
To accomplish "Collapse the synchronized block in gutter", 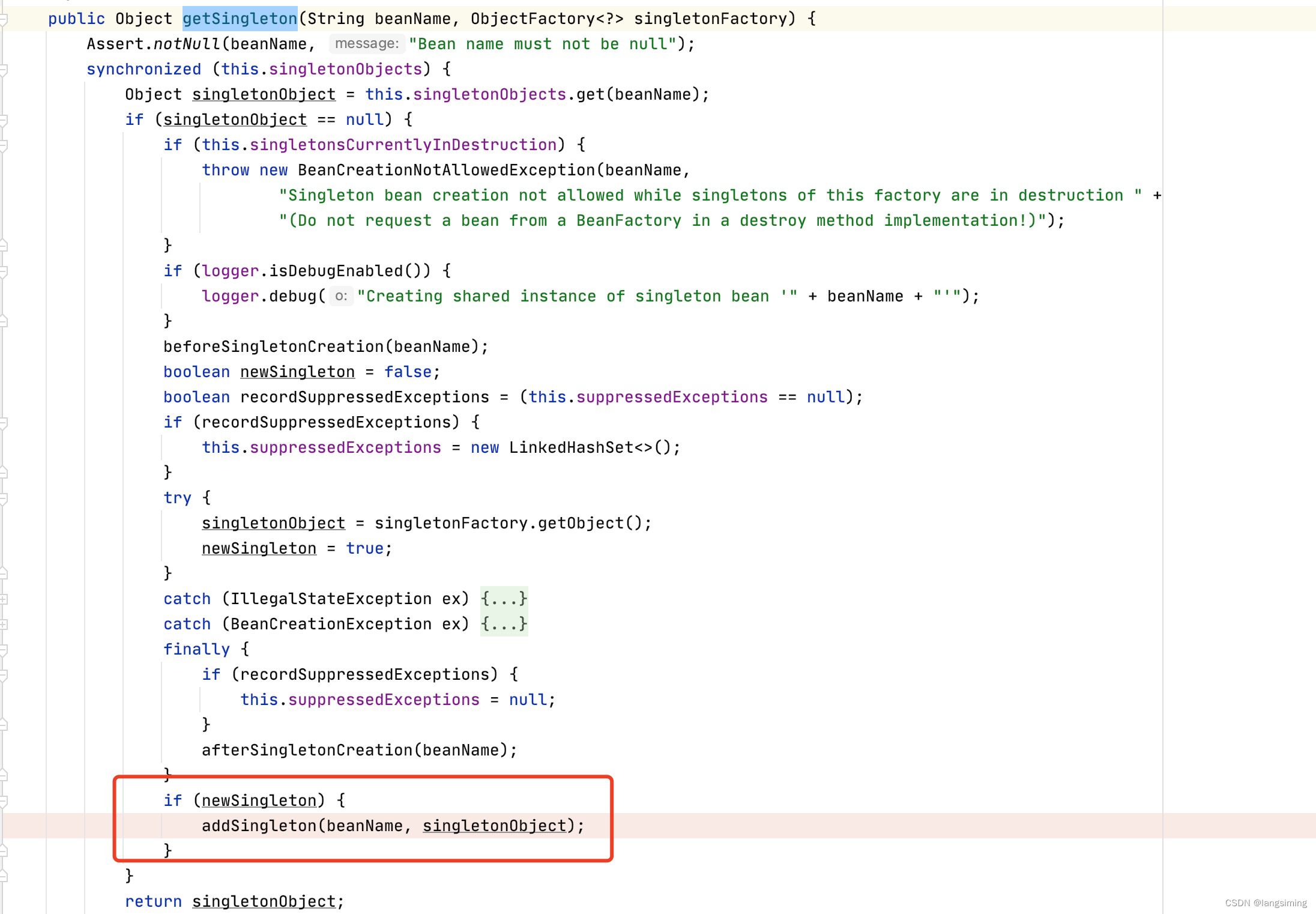I will pos(3,70).
